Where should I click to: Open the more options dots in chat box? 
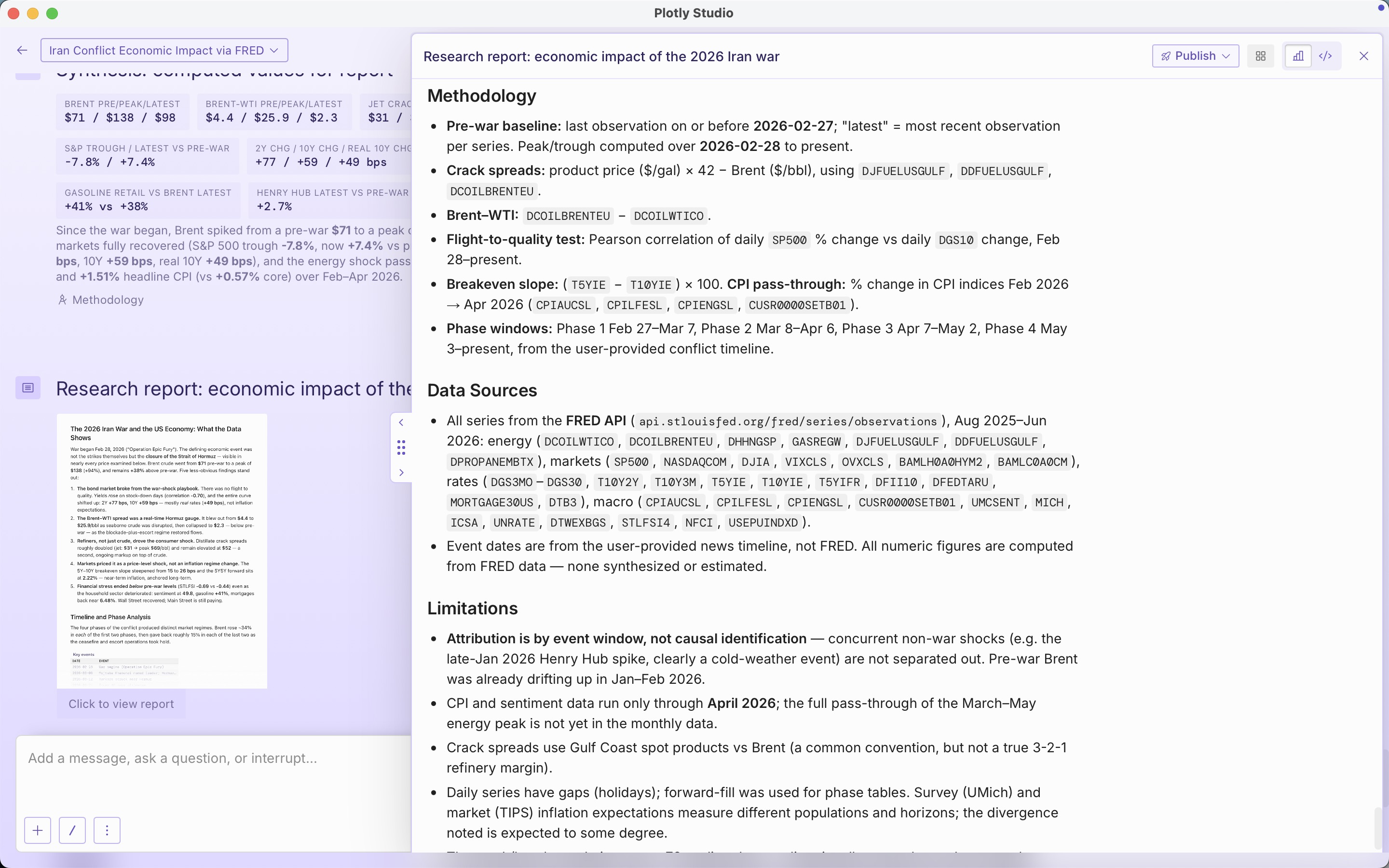107,830
